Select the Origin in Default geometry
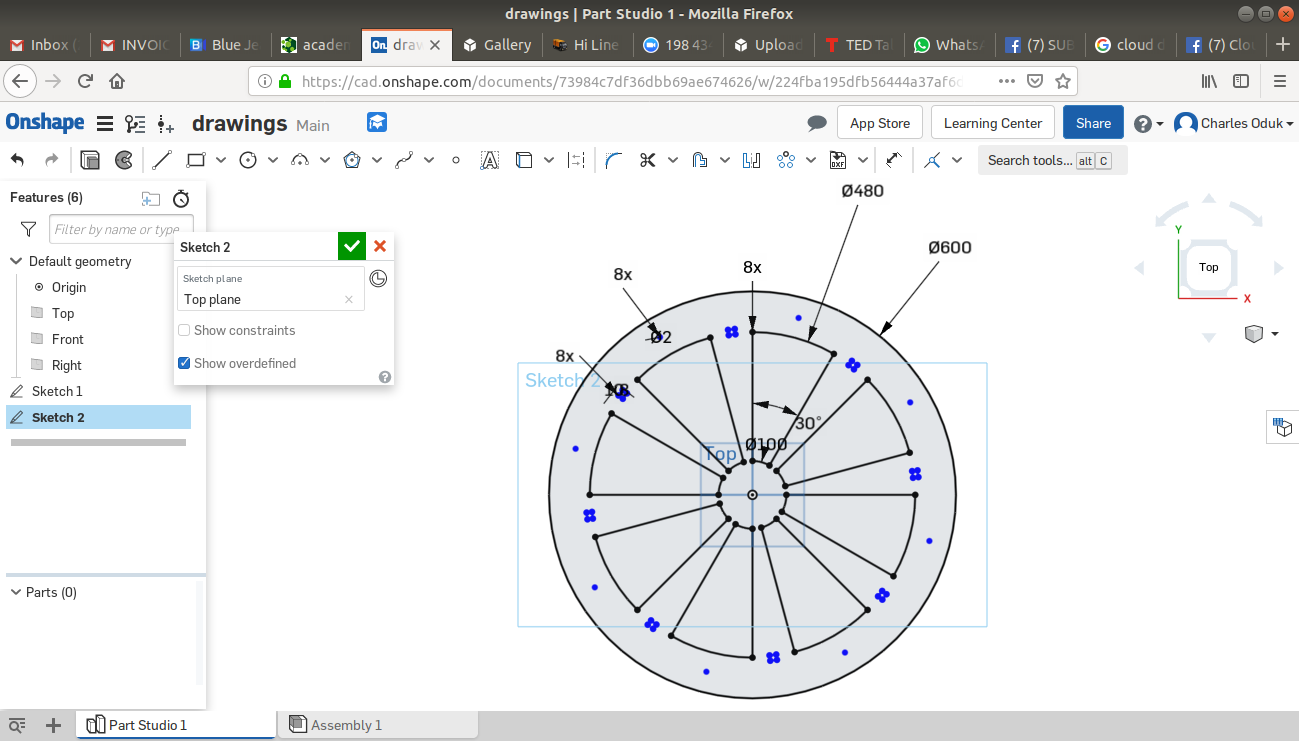The height and width of the screenshot is (741, 1299). pos(69,287)
